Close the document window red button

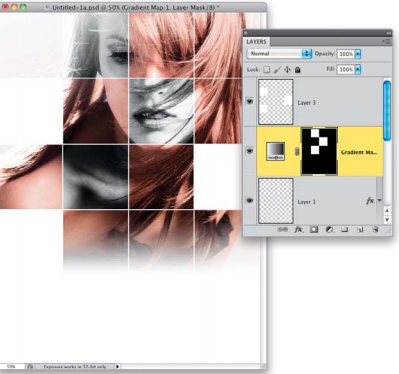click(6, 7)
